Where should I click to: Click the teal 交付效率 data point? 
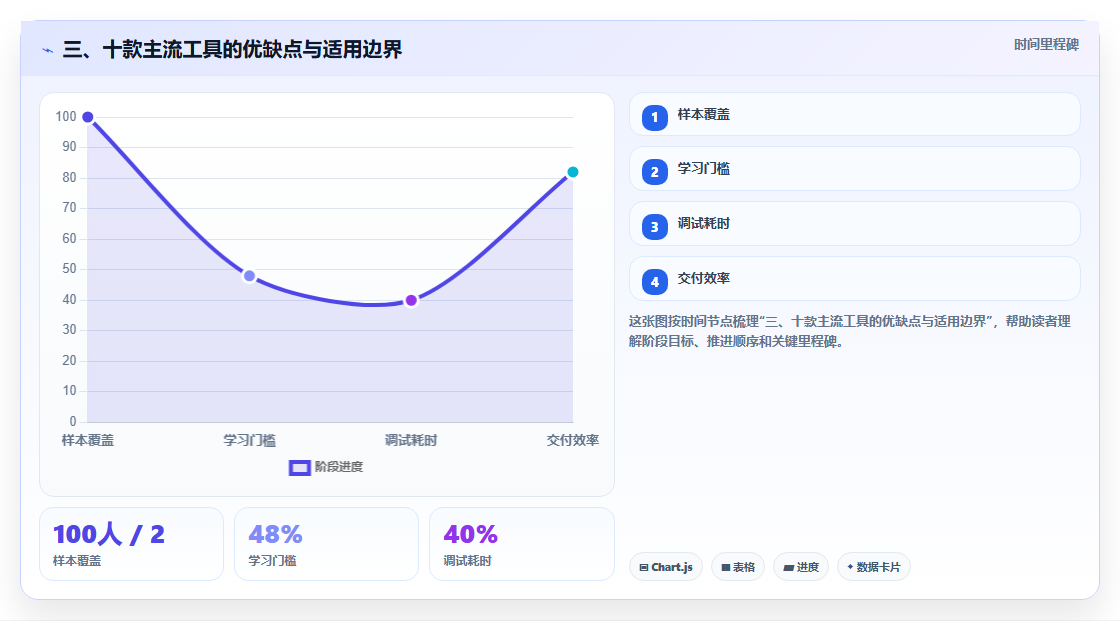click(x=573, y=172)
